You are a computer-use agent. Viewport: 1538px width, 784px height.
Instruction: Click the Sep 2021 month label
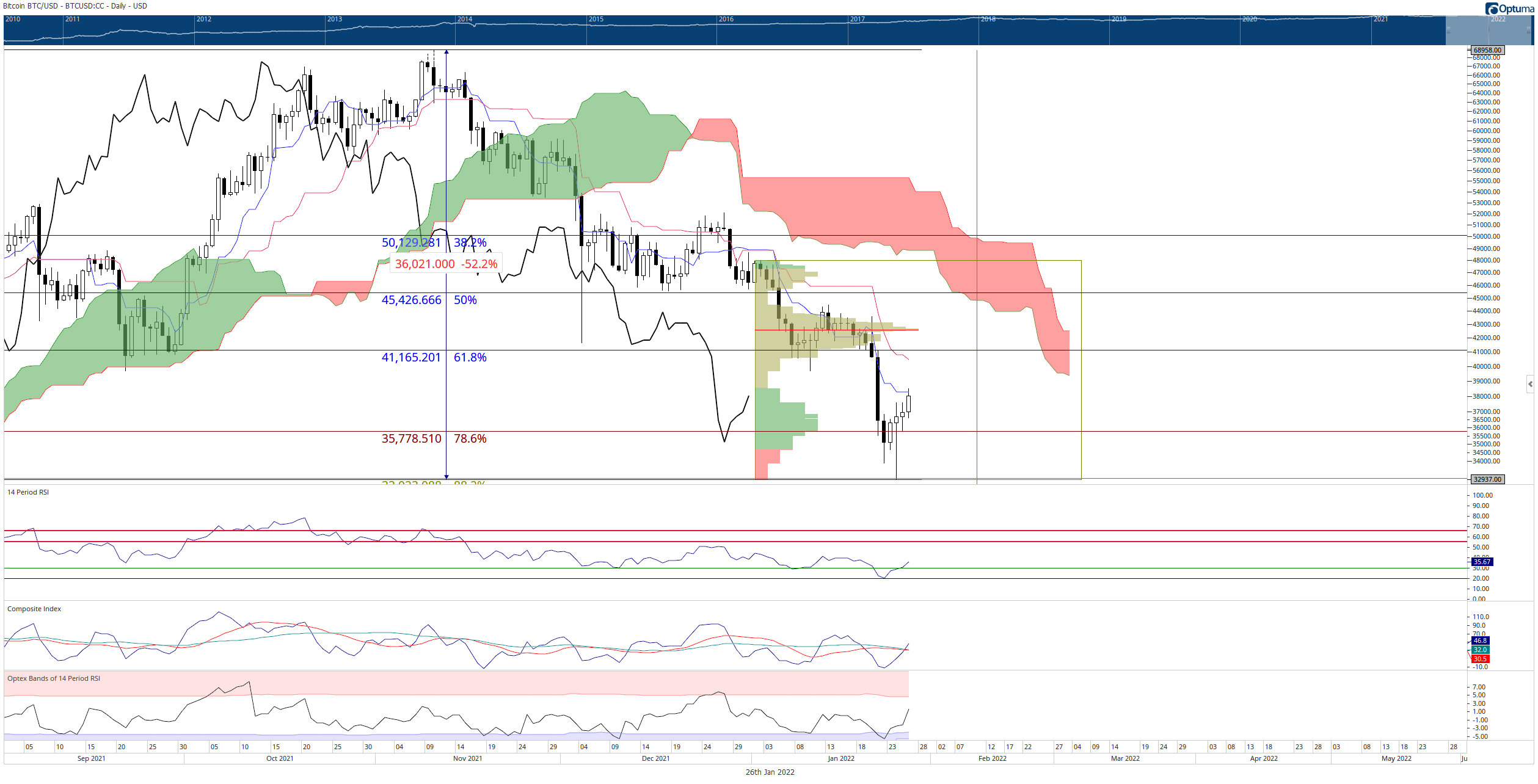[92, 758]
